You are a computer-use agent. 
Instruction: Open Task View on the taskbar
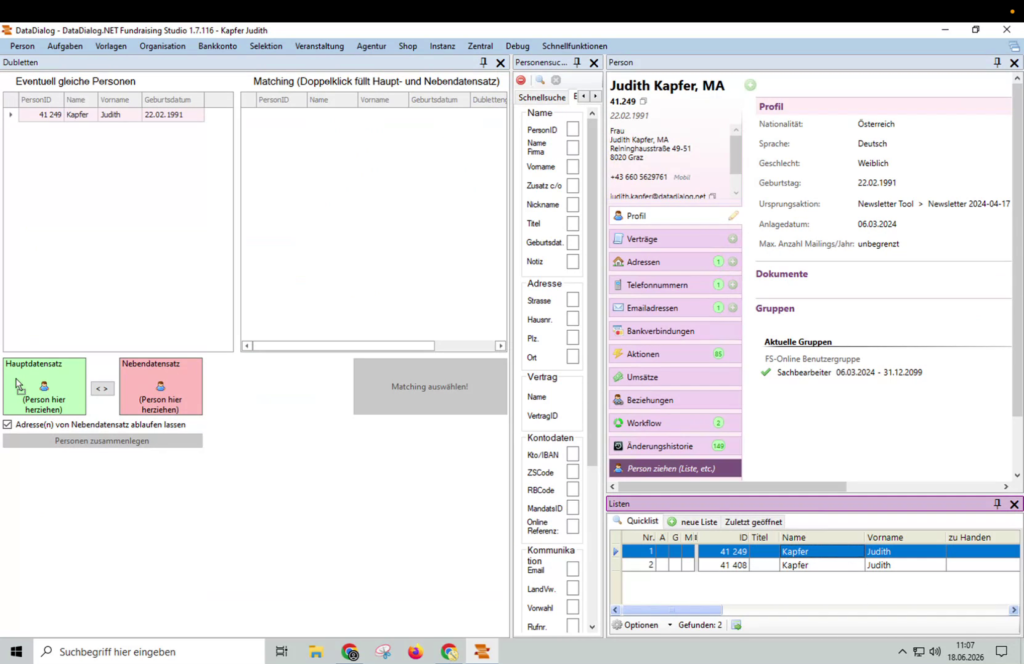281,652
